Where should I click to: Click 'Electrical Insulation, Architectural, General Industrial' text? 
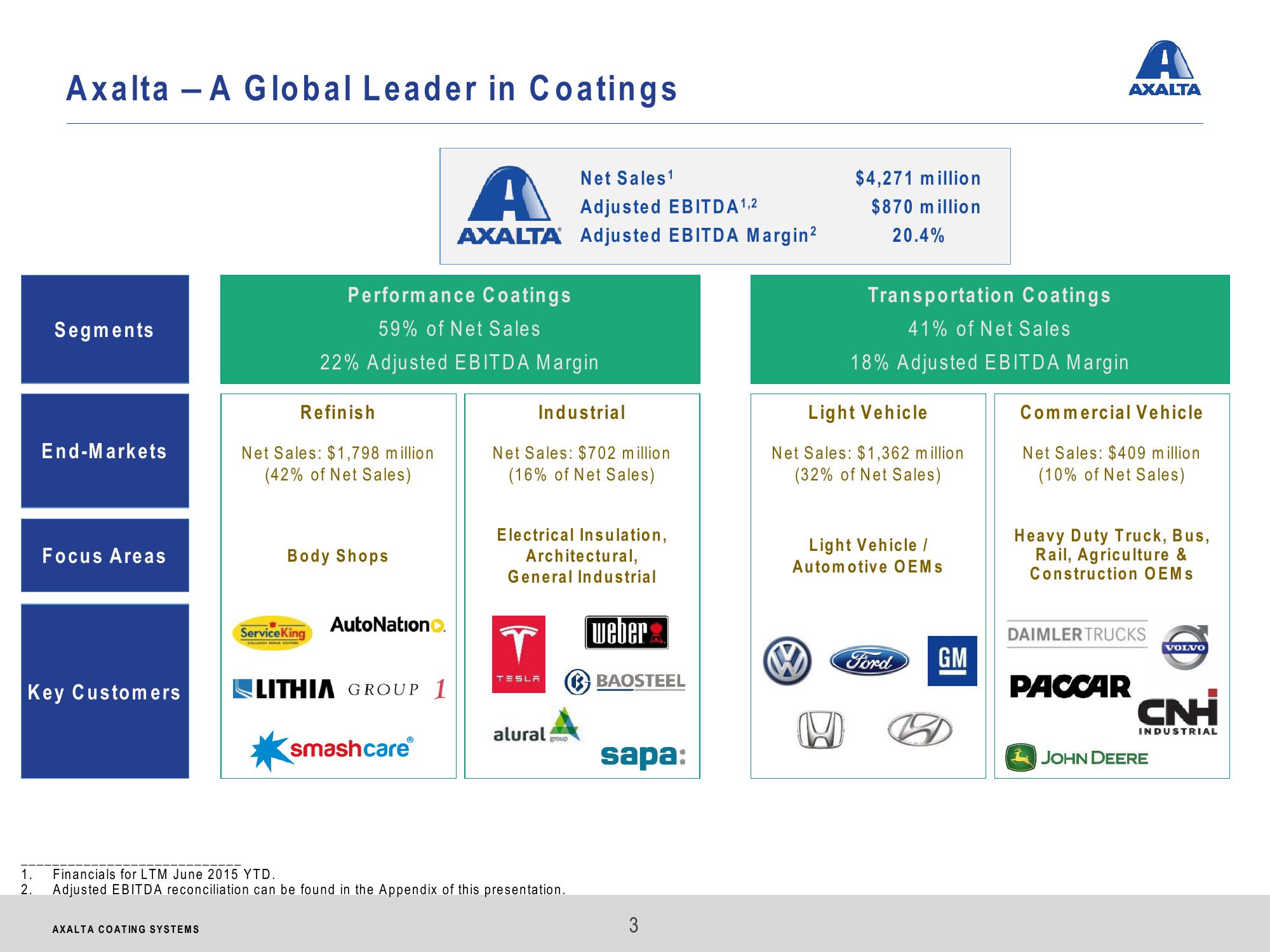582,556
